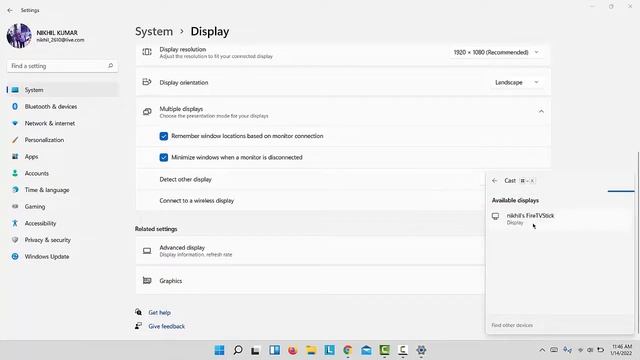Open taskbar Search
The width and height of the screenshot is (640, 360).
click(x=238, y=350)
